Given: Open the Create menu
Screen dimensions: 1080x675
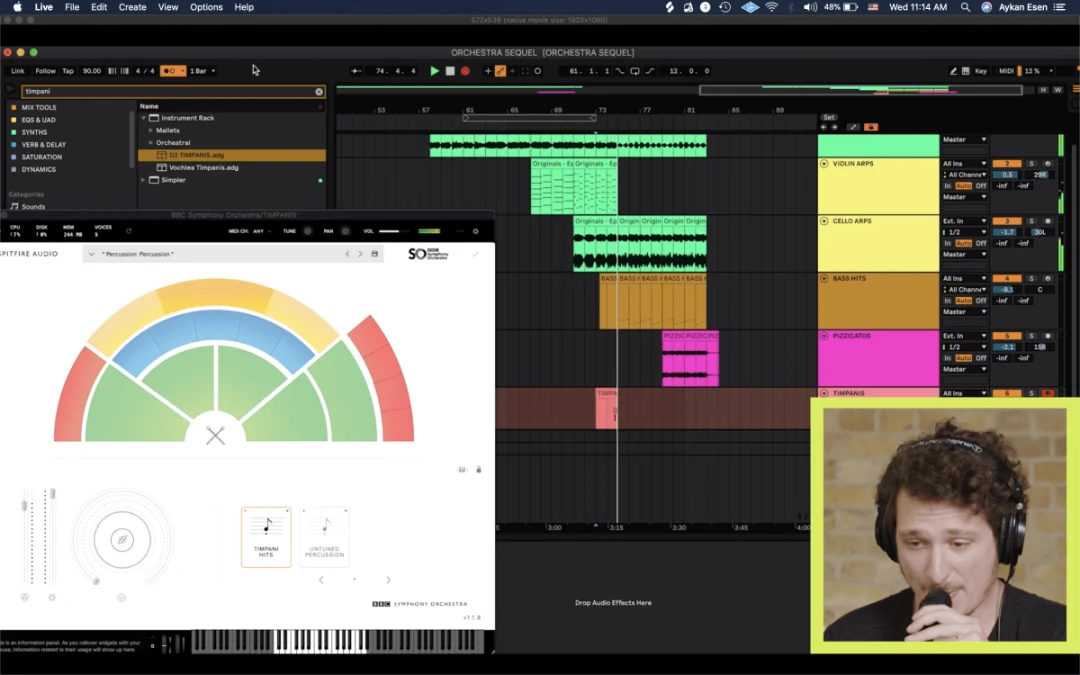Looking at the screenshot, I should pyautogui.click(x=132, y=7).
